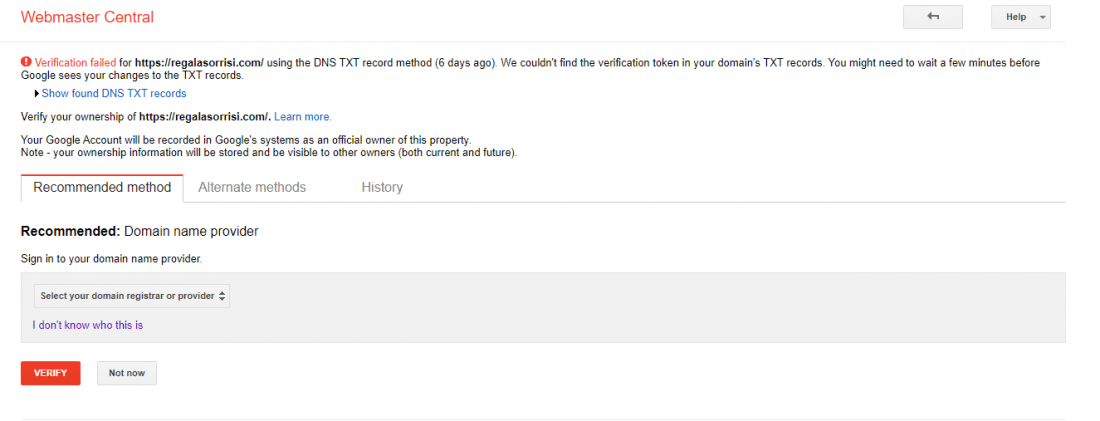Switch to Recommended method tab
Image resolution: width=1100 pixels, height=421 pixels.
coord(102,187)
